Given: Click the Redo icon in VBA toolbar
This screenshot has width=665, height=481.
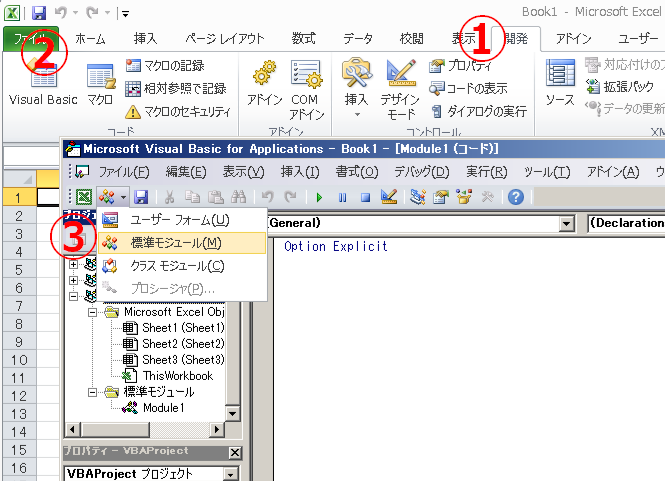Looking at the screenshot, I should click(x=291, y=197).
